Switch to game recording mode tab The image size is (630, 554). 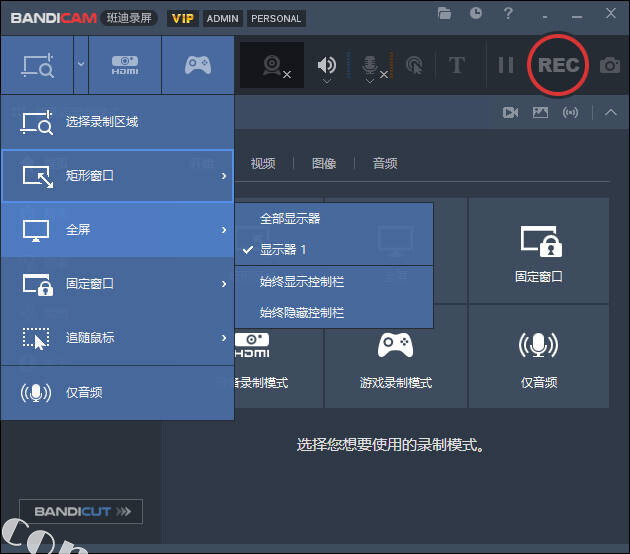coord(198,65)
